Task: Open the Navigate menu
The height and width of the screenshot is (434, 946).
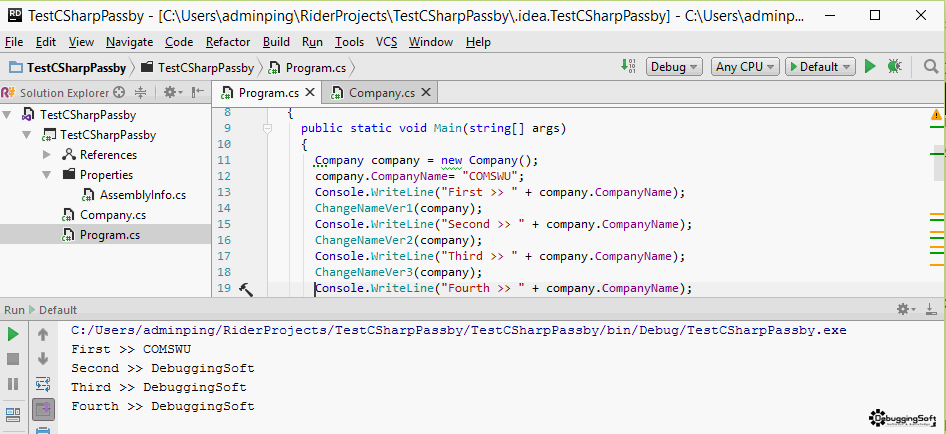Action: 130,42
